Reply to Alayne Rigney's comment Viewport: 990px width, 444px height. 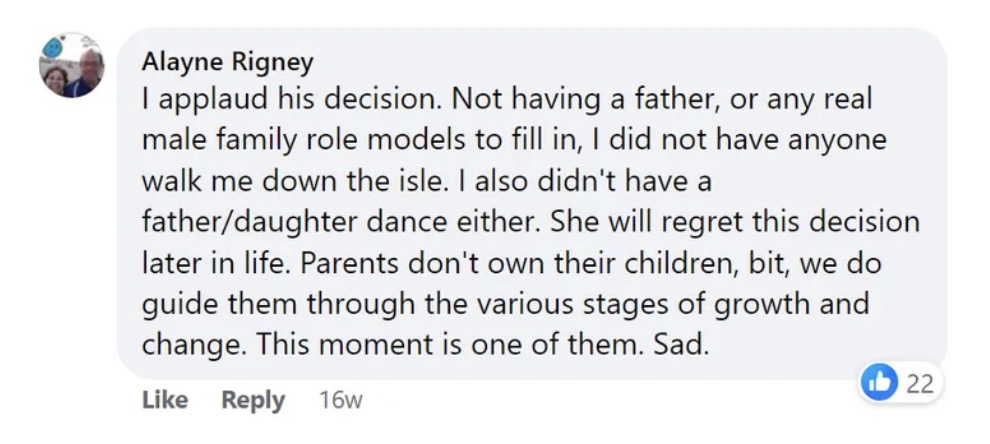(x=253, y=400)
